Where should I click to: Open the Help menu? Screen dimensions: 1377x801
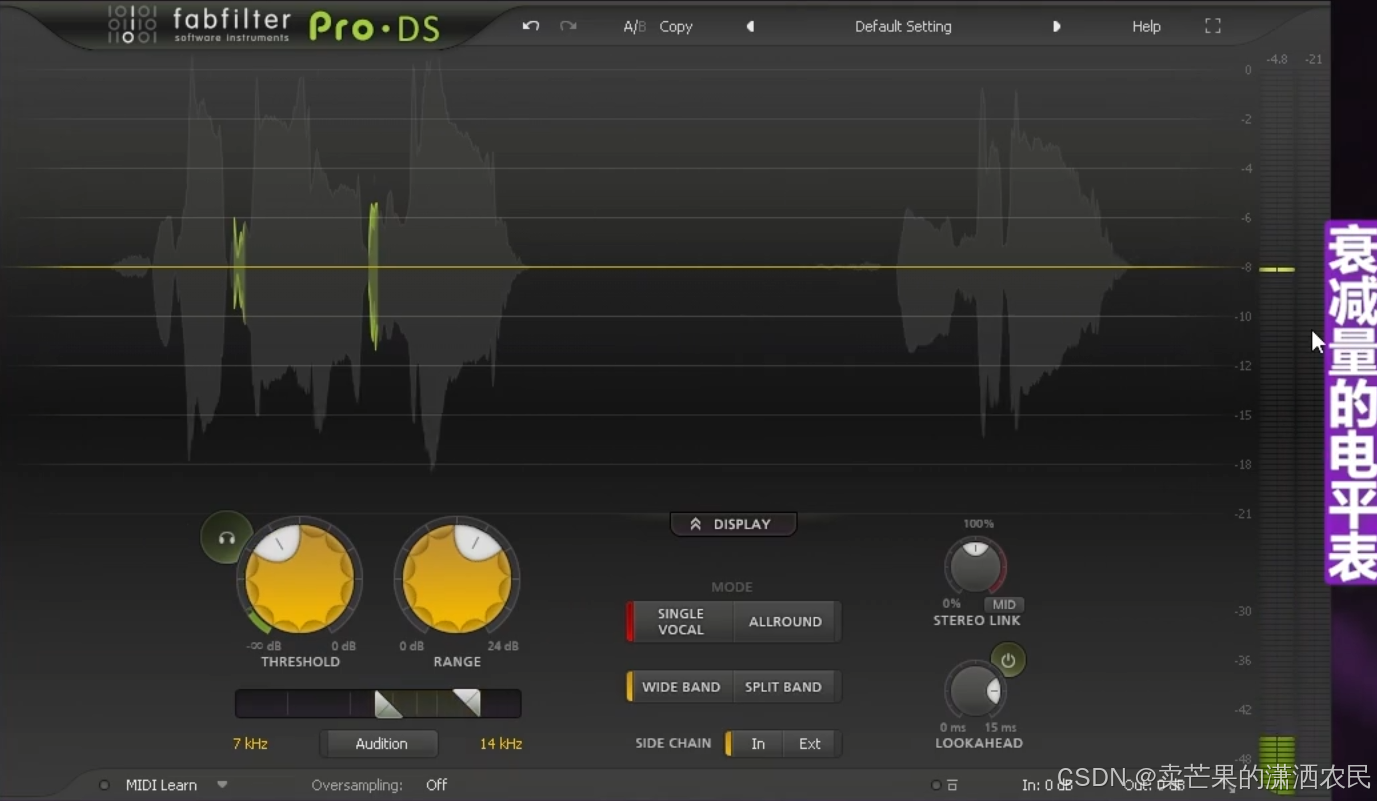pos(1146,27)
